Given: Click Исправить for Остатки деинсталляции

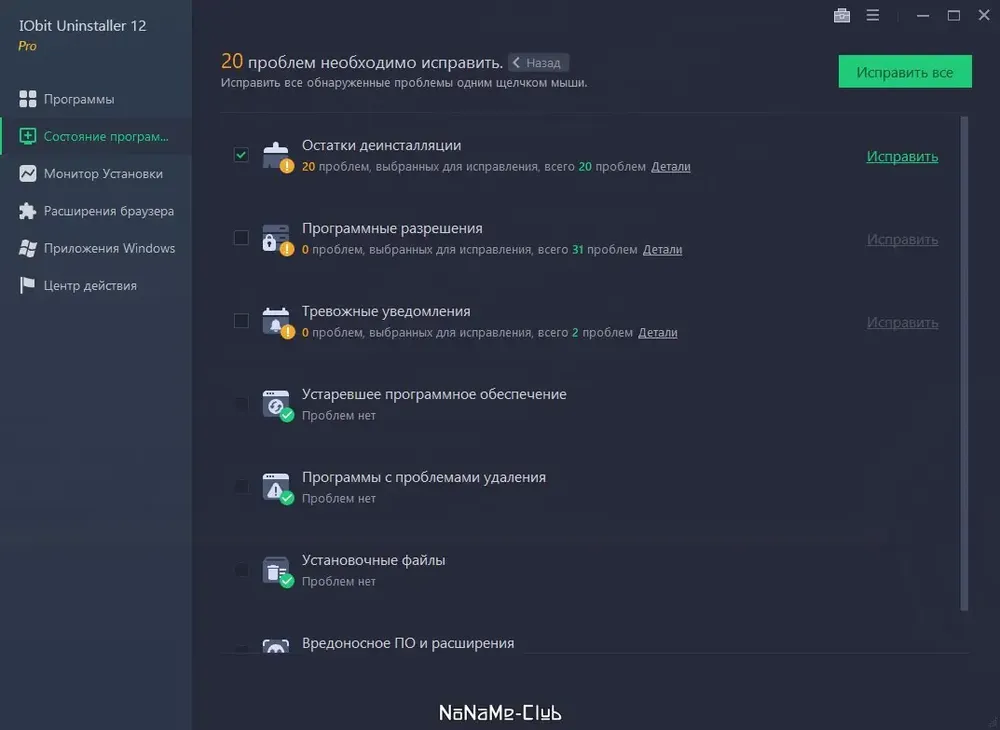Looking at the screenshot, I should pos(902,156).
